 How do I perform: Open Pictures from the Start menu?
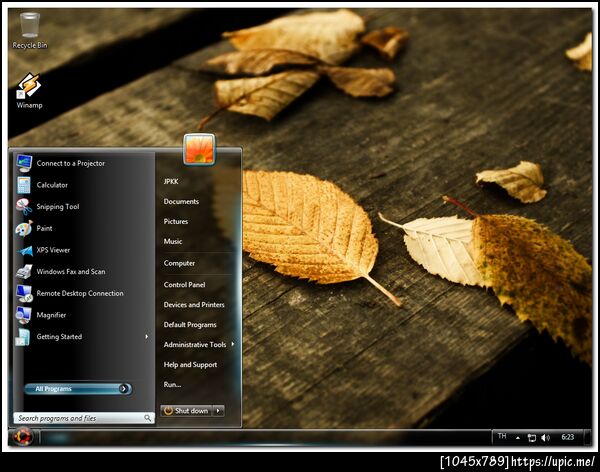tap(176, 221)
